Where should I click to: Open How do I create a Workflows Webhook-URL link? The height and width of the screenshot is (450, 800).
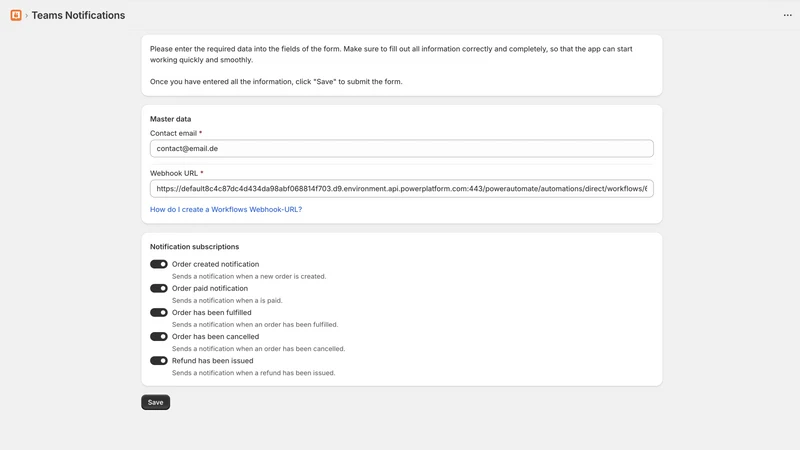(x=226, y=210)
